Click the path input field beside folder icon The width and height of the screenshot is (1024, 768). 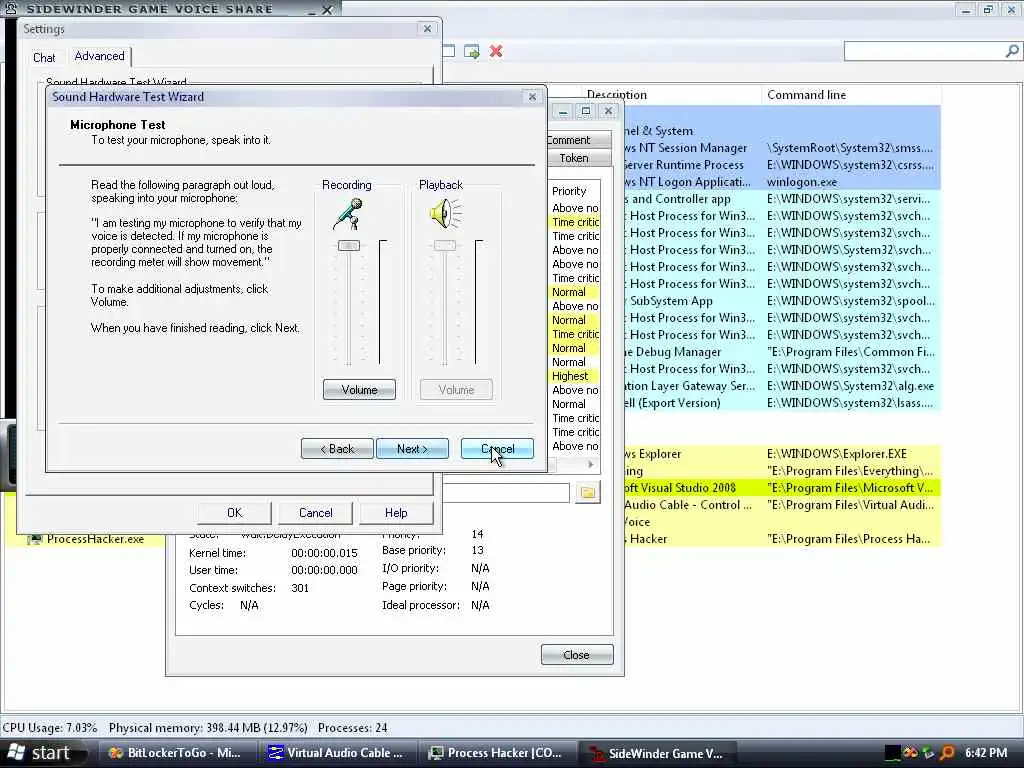point(506,492)
